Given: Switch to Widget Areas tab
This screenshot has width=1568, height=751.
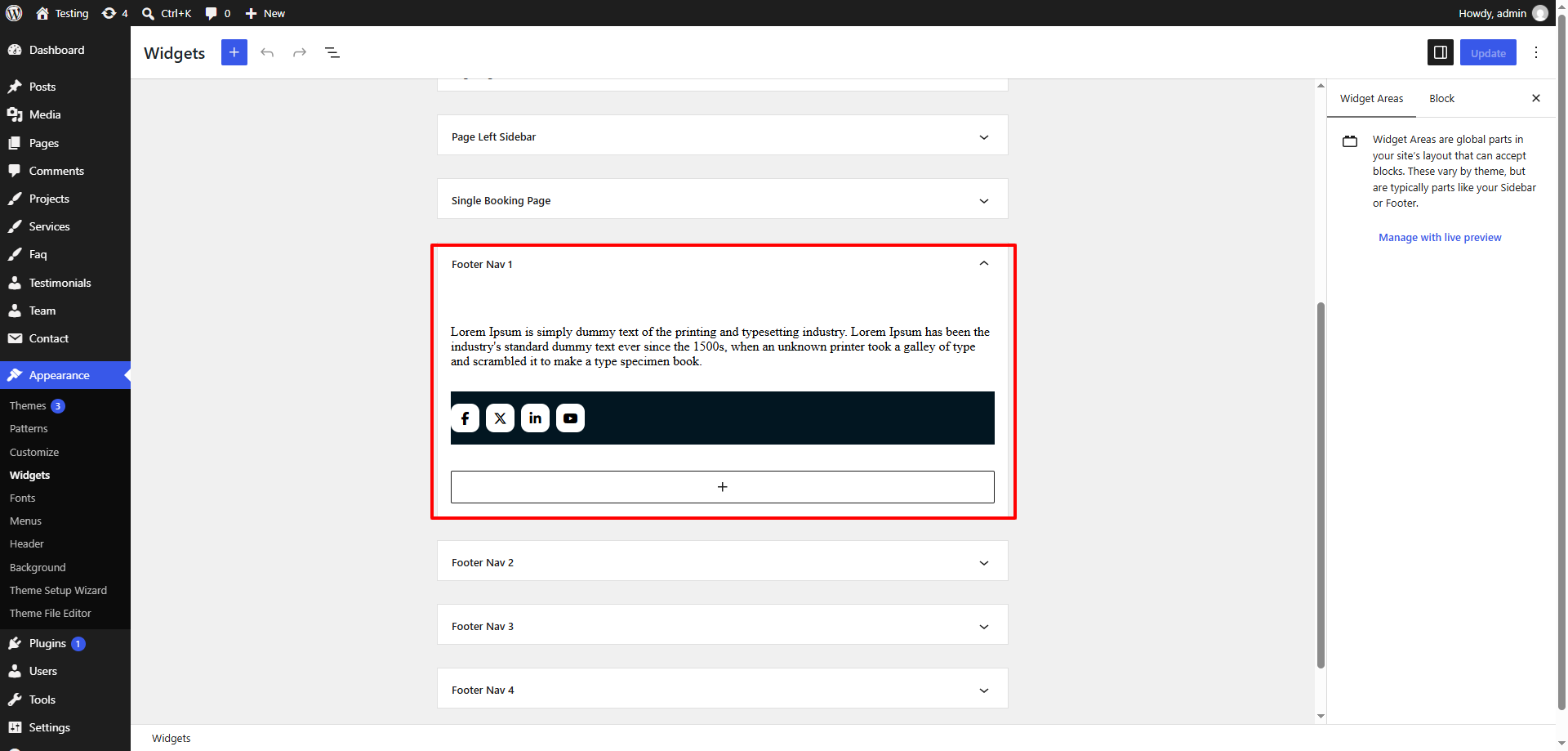Looking at the screenshot, I should (x=1371, y=98).
